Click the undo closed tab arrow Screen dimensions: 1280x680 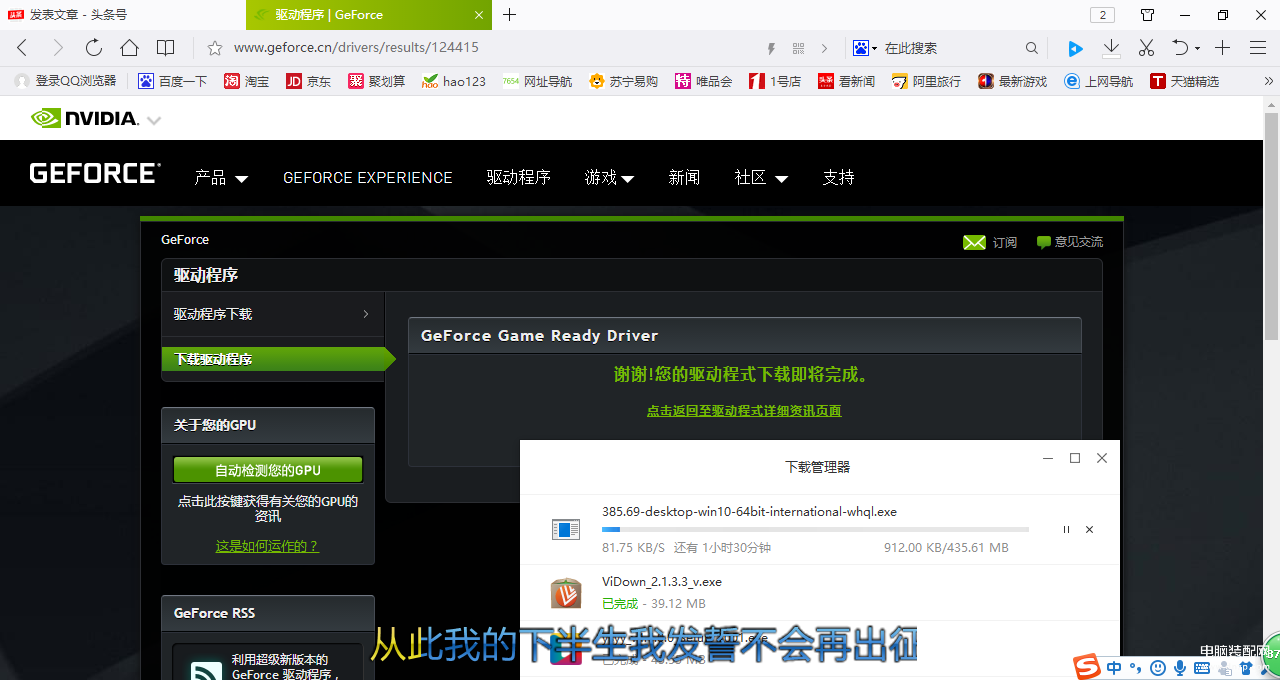pos(1181,48)
